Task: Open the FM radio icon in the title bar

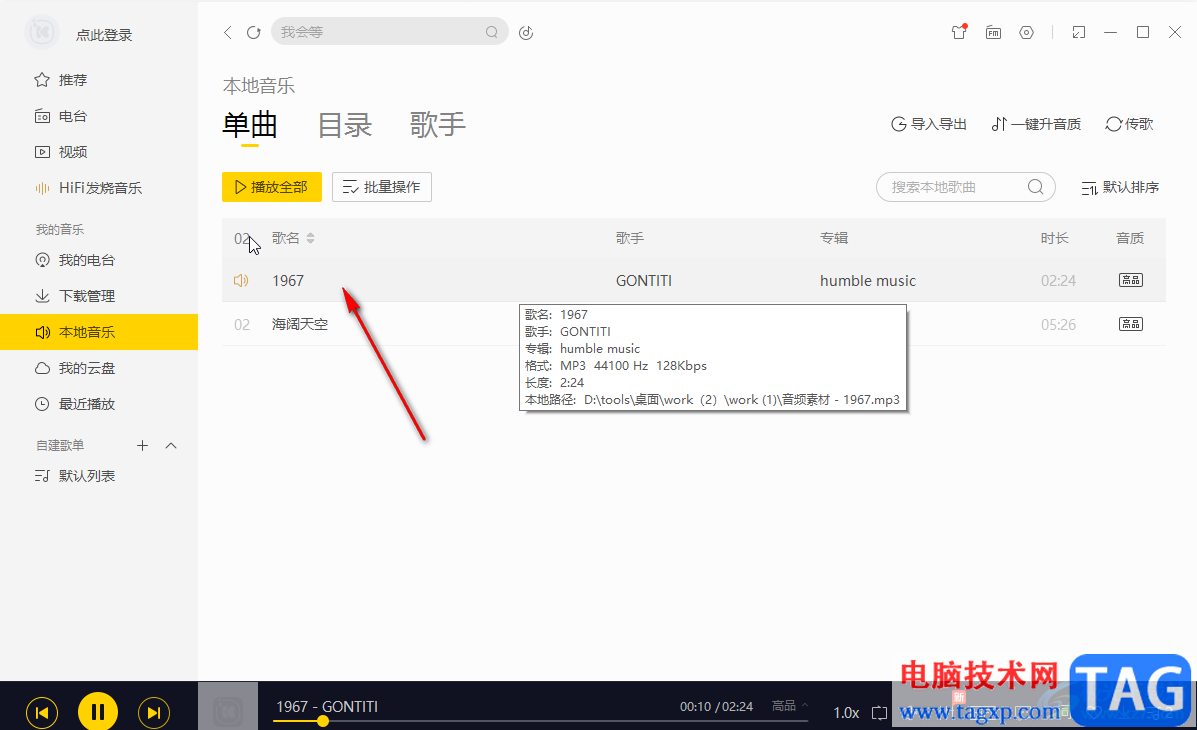Action: pyautogui.click(x=993, y=32)
